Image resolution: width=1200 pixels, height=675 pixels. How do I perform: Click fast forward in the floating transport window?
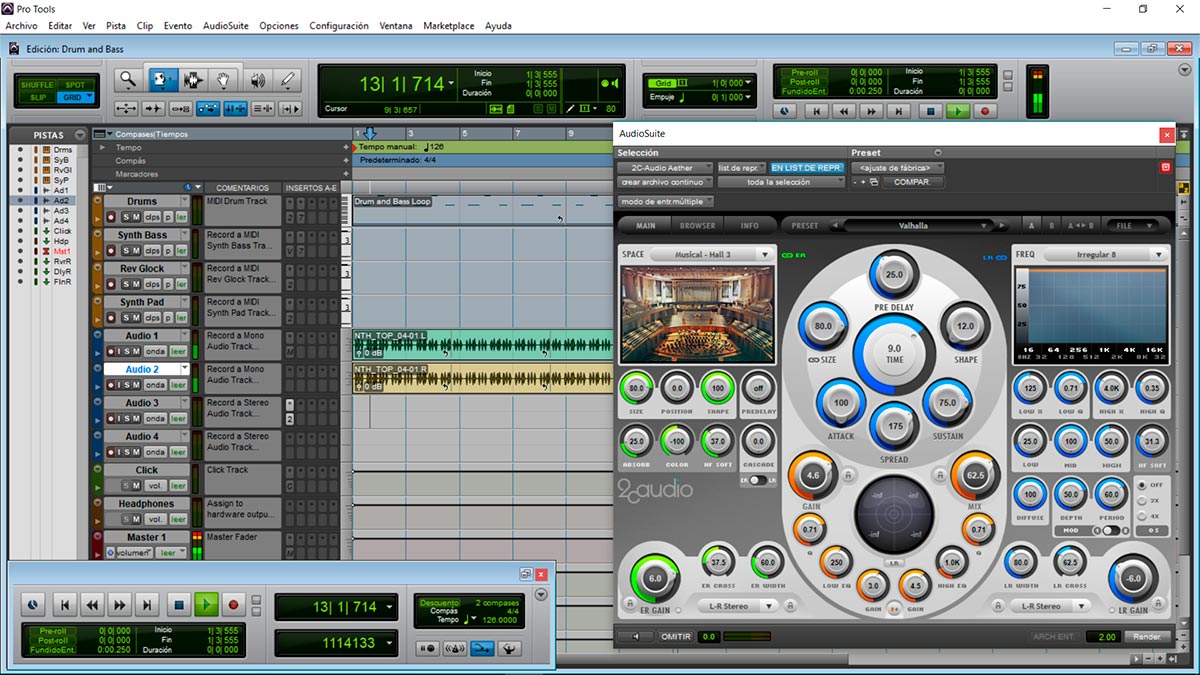click(120, 604)
